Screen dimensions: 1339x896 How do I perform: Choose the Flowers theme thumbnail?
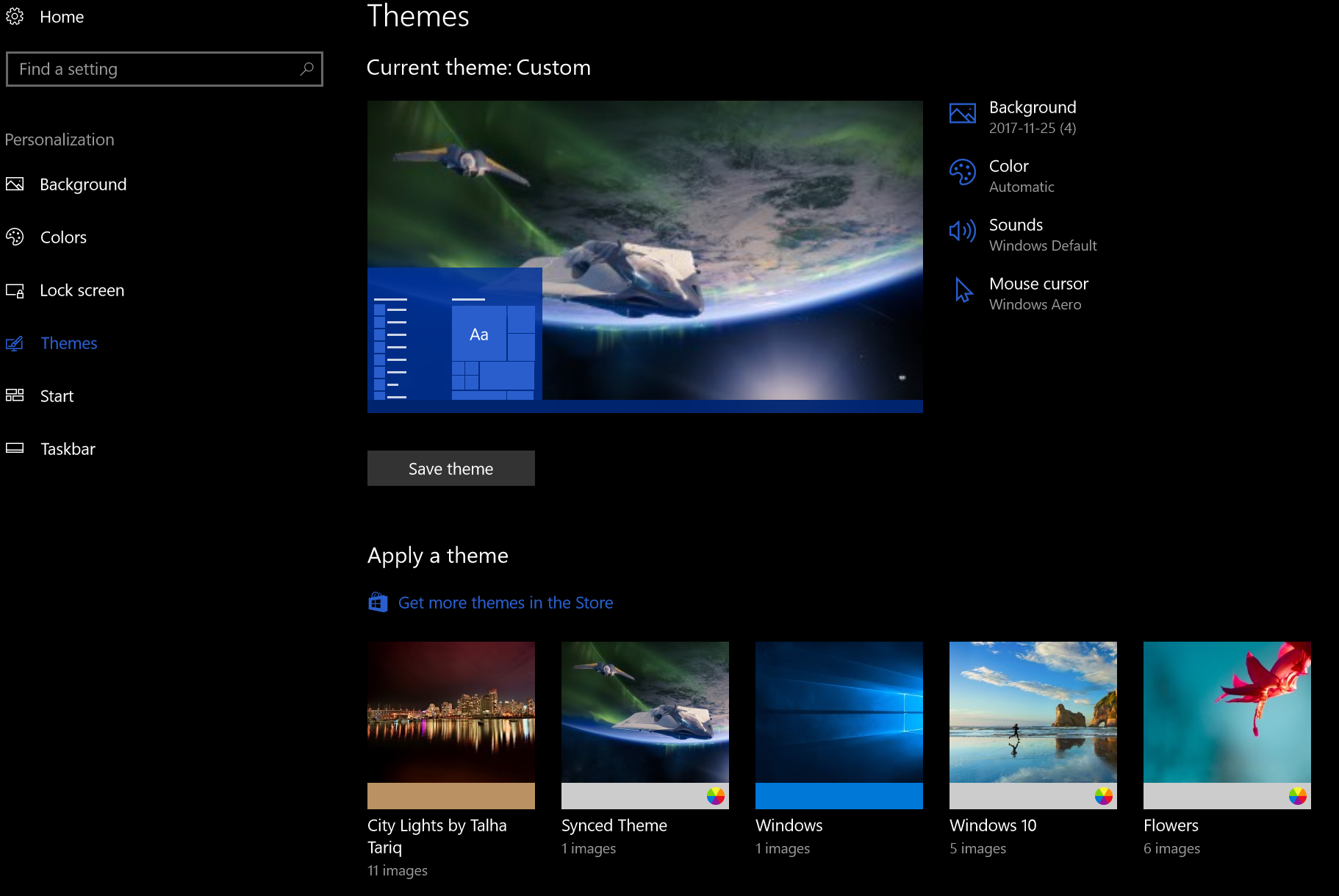1227,712
